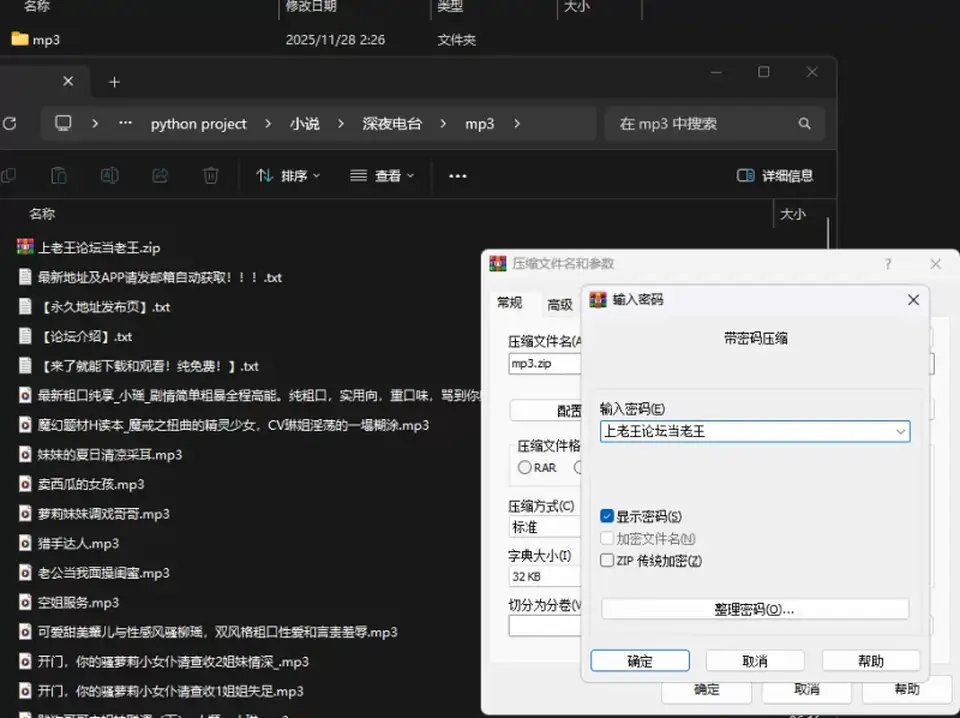Click 确定 in 压缩文件名和参数 dialog
The height and width of the screenshot is (718, 960).
(x=707, y=689)
